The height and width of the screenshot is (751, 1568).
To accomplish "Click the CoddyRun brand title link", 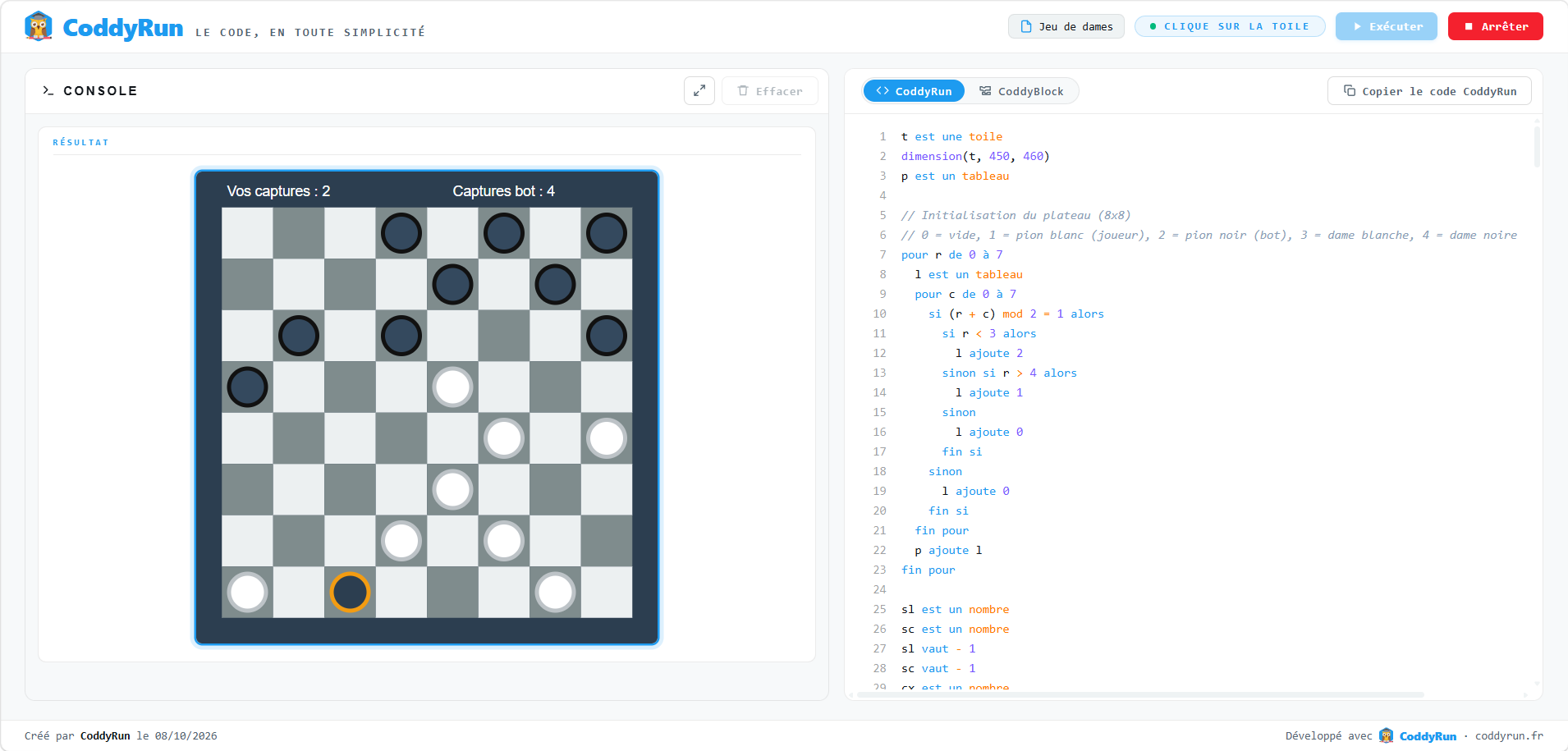I will [x=123, y=28].
